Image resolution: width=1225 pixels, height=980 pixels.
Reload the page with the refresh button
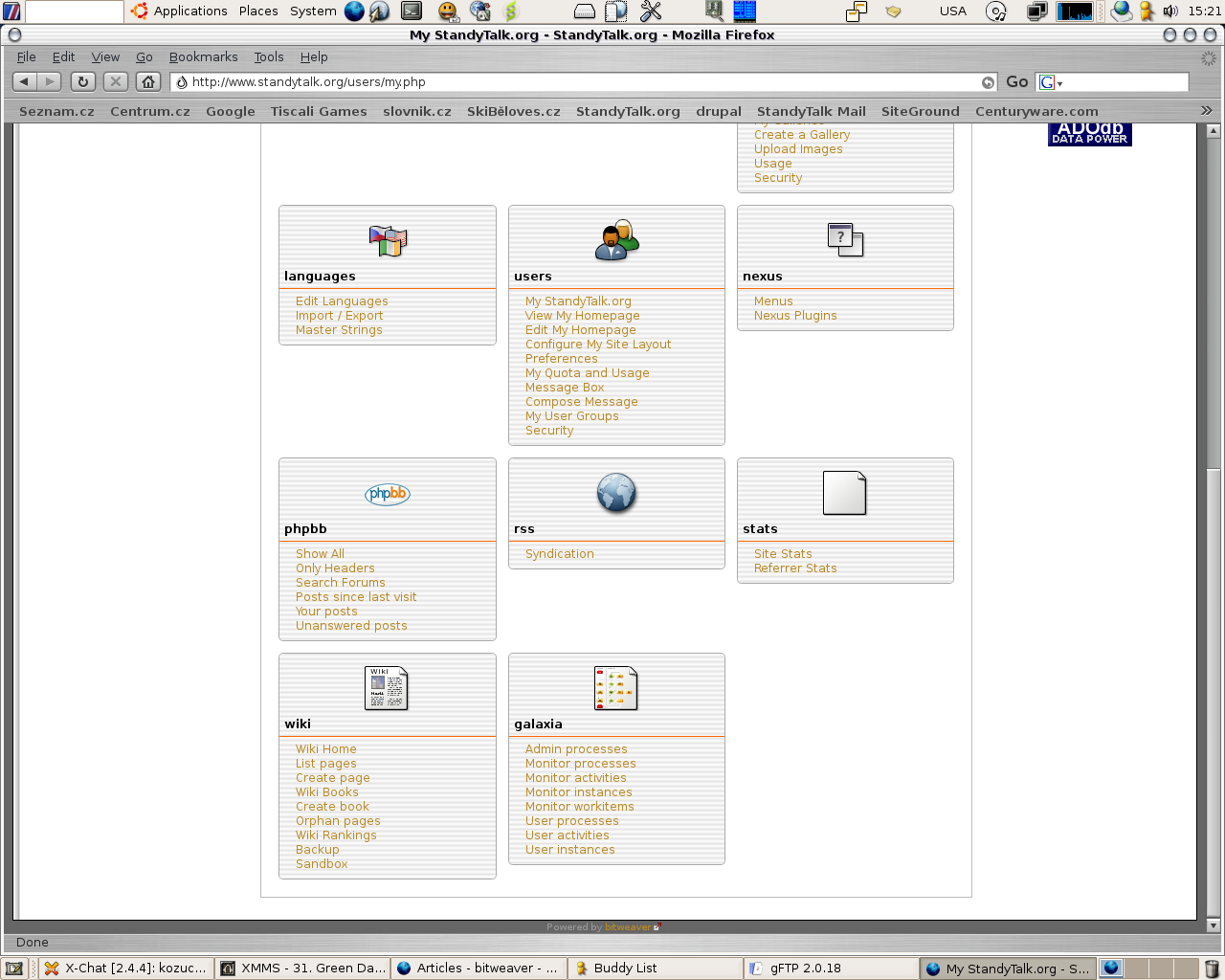click(x=83, y=82)
